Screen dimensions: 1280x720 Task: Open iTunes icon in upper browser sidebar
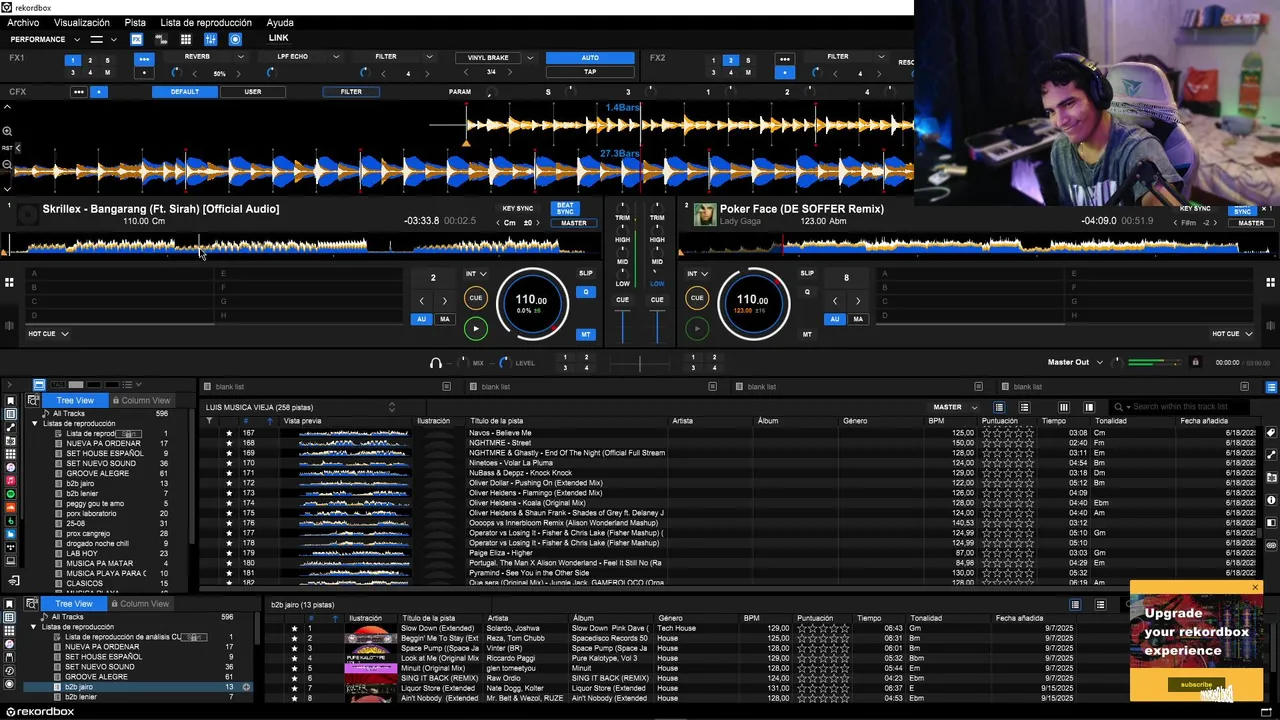point(11,467)
